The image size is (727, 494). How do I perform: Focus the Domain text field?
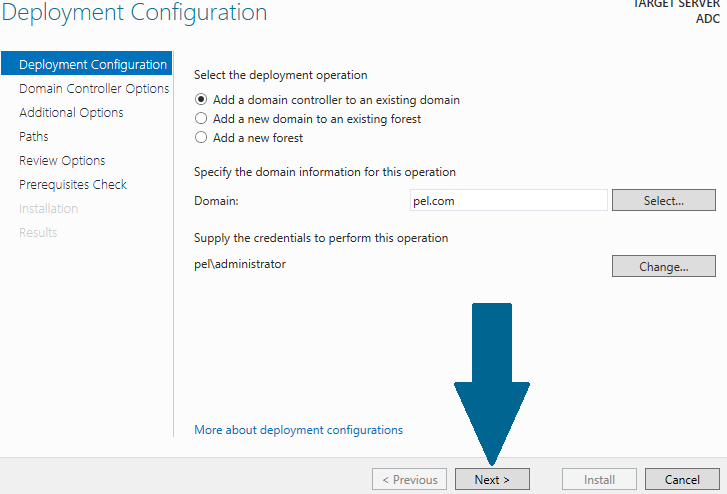coord(509,200)
